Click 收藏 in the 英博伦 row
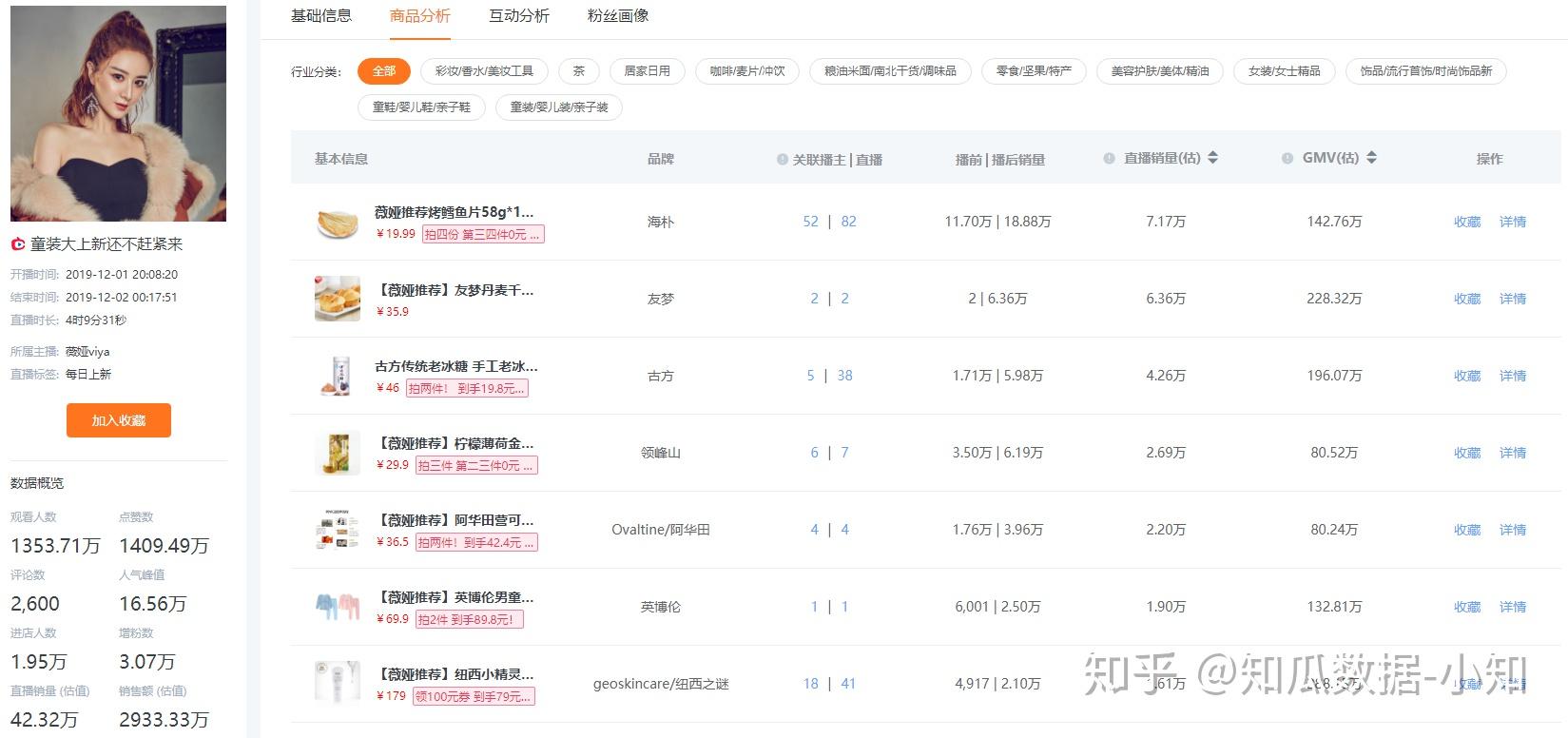 [x=1467, y=607]
